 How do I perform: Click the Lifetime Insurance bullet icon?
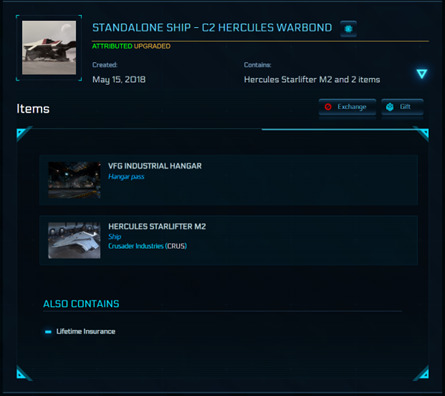pos(48,332)
